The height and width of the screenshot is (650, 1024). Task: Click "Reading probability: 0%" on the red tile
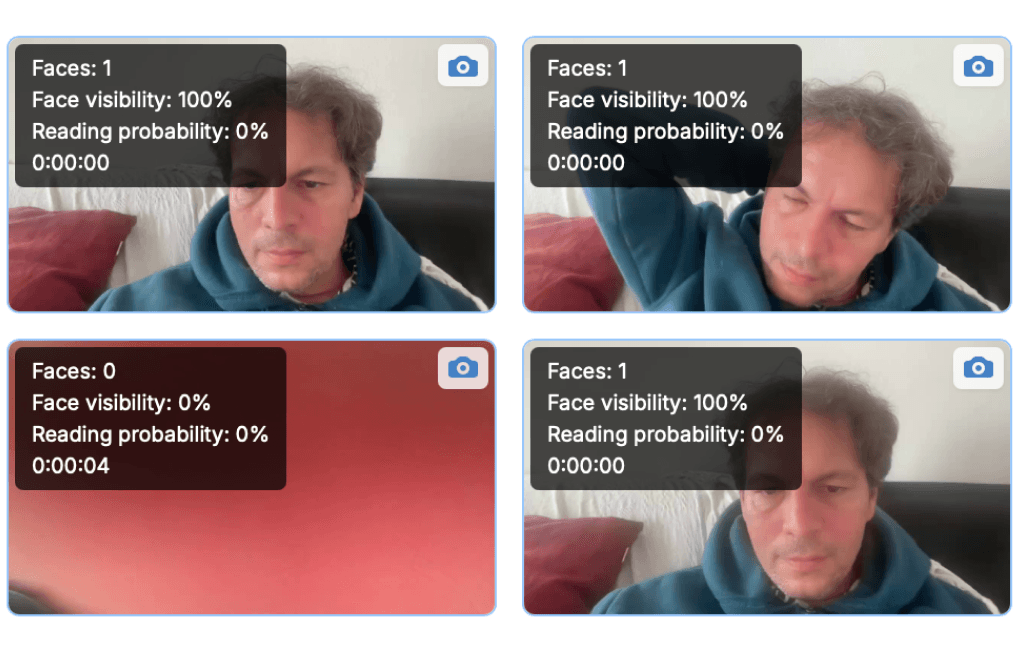point(150,434)
